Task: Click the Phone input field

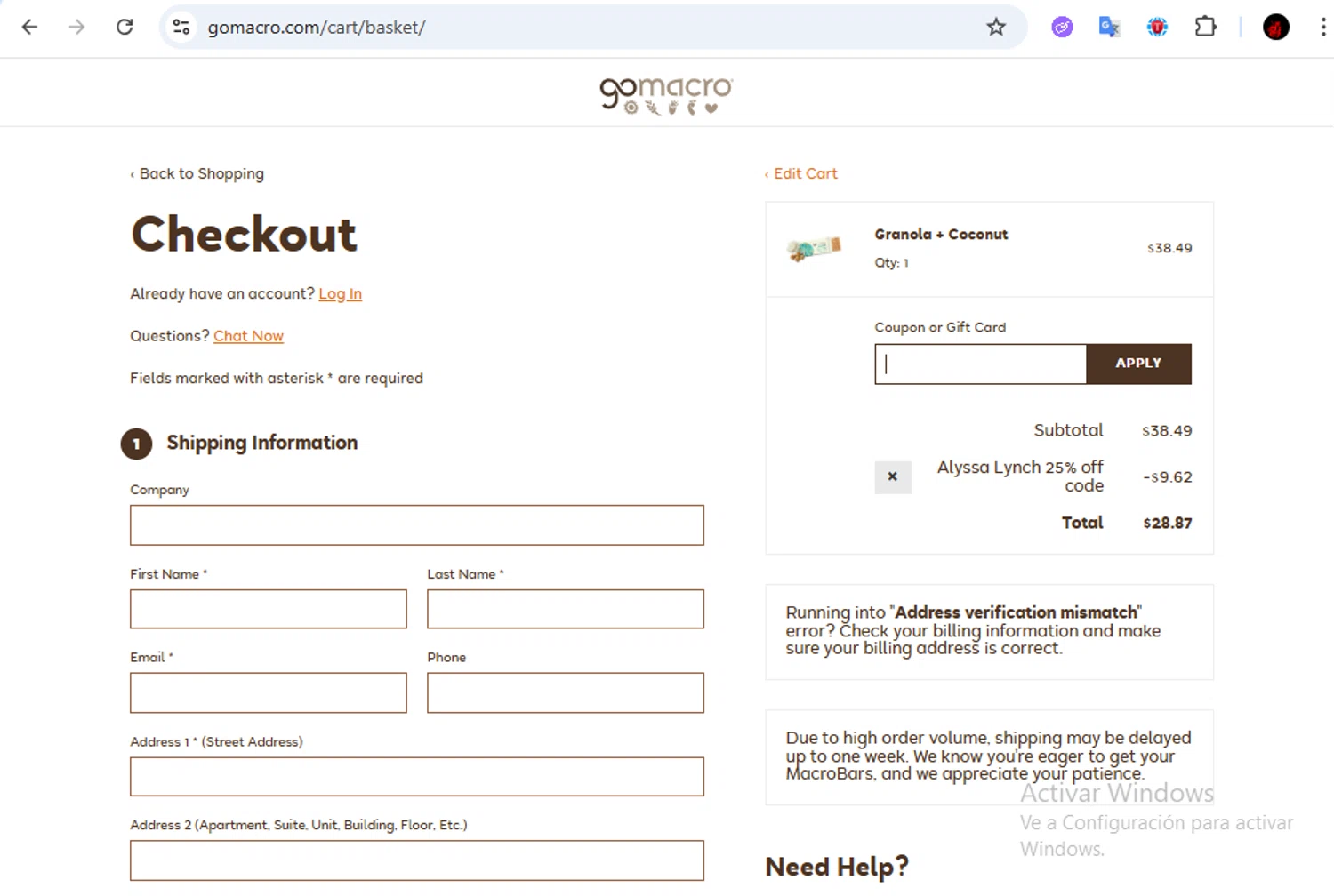Action: click(x=566, y=692)
